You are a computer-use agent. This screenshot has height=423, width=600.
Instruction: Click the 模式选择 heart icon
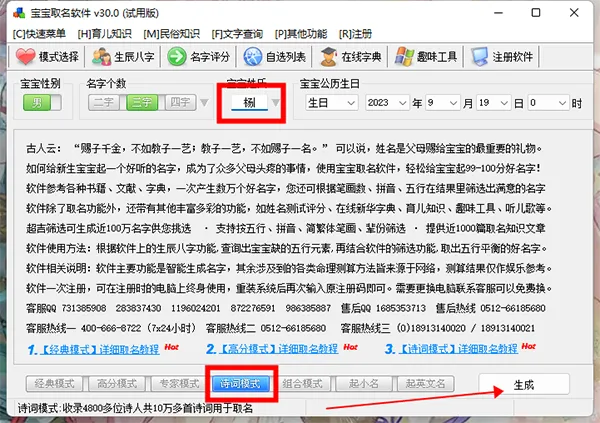25,57
